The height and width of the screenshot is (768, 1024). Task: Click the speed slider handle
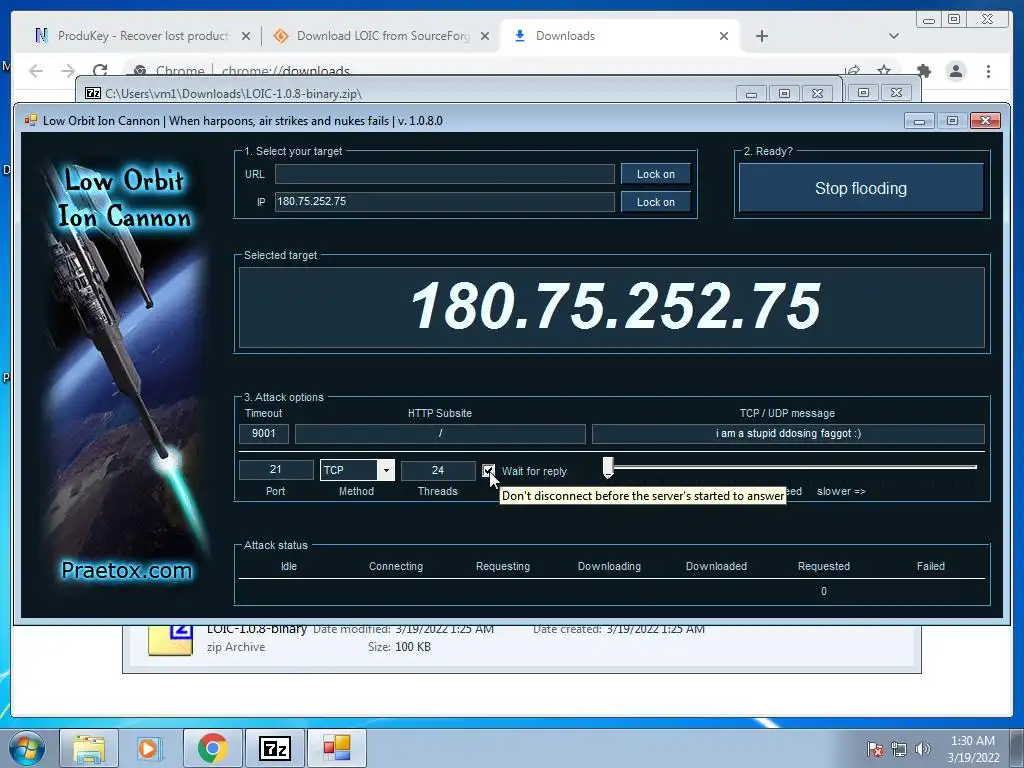pos(608,467)
